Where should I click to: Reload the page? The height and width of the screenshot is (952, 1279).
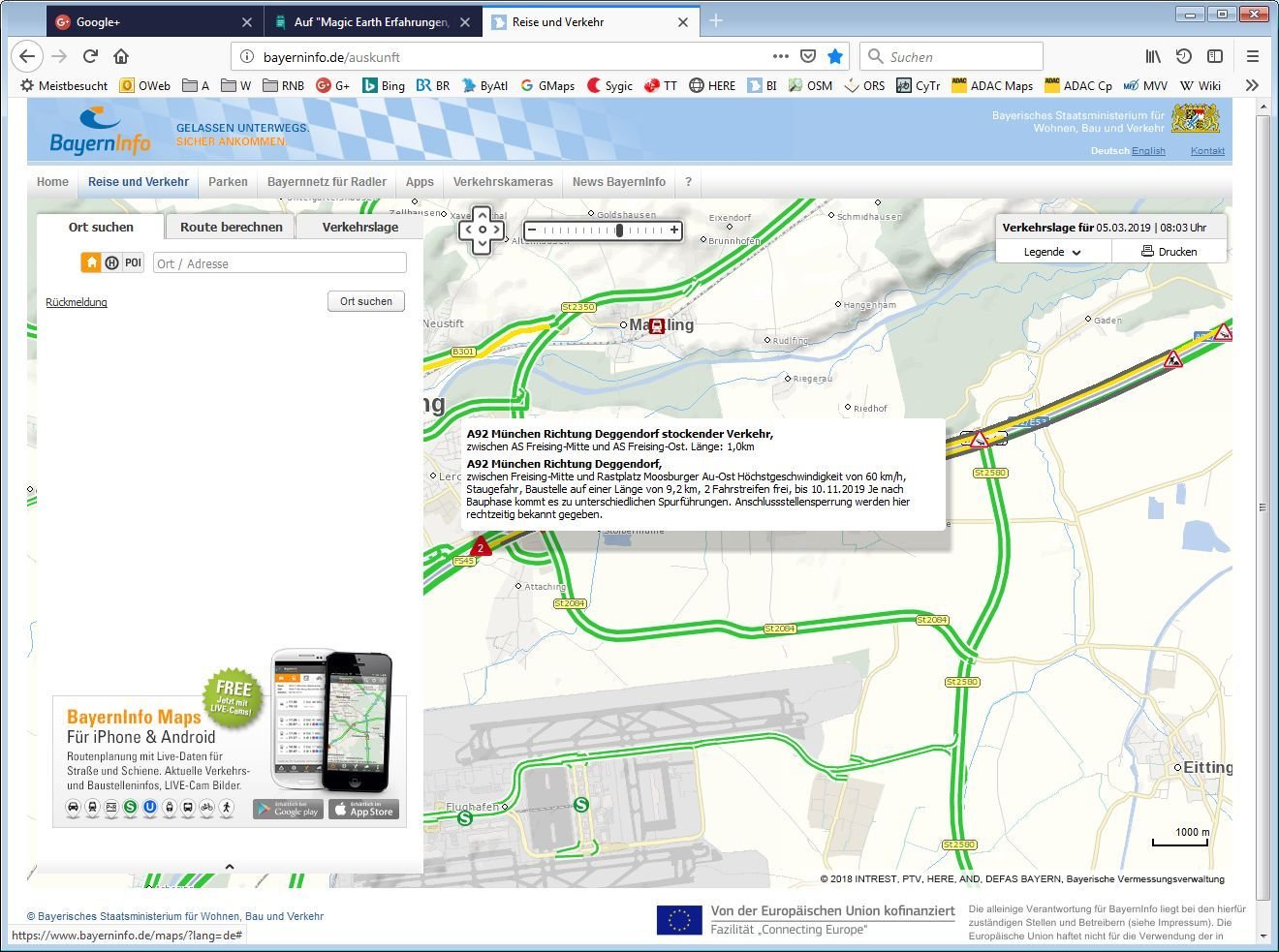coord(90,56)
